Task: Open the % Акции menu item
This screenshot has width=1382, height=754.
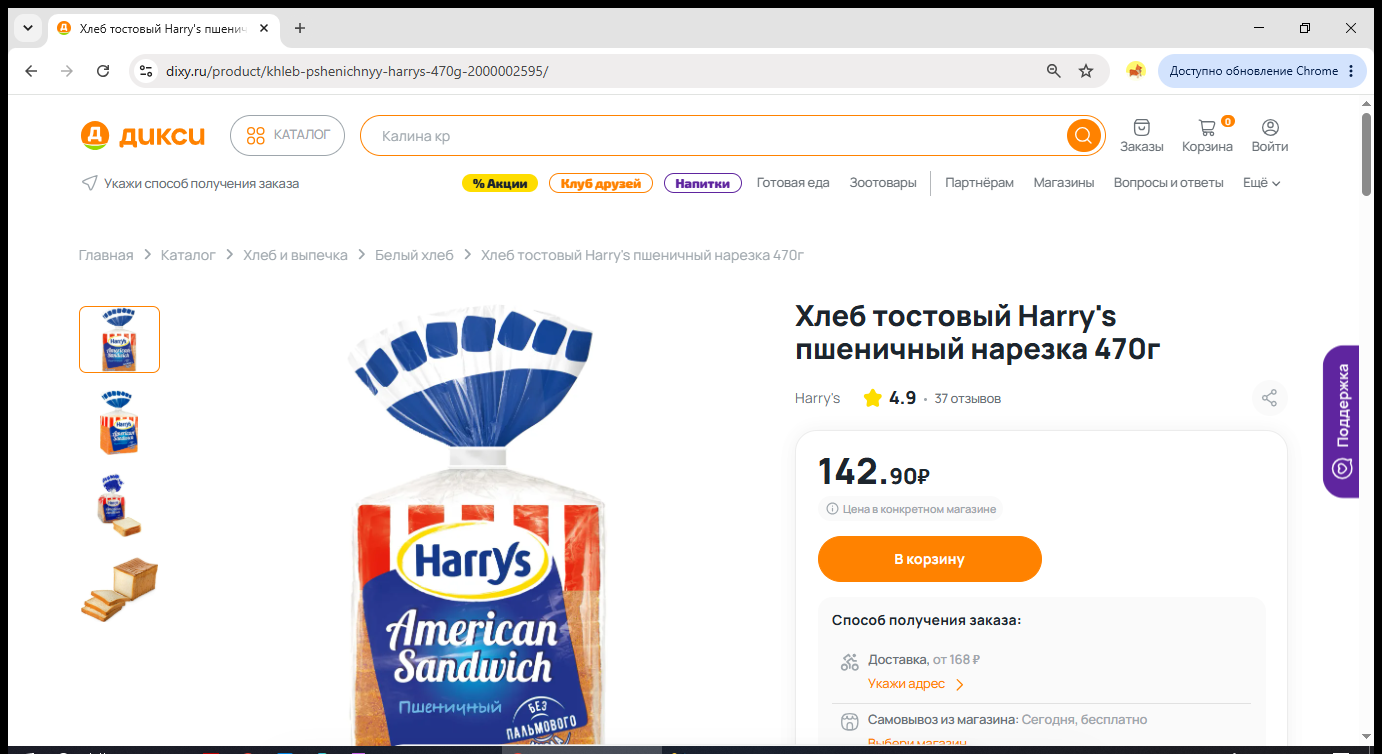Action: point(500,183)
